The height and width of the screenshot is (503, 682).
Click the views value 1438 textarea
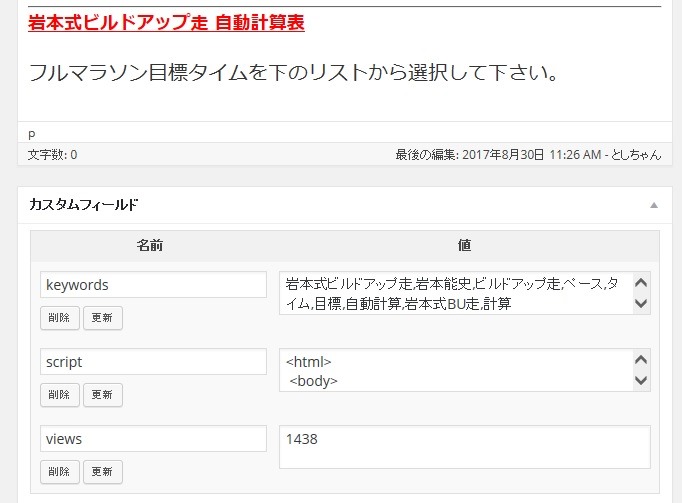(x=465, y=447)
